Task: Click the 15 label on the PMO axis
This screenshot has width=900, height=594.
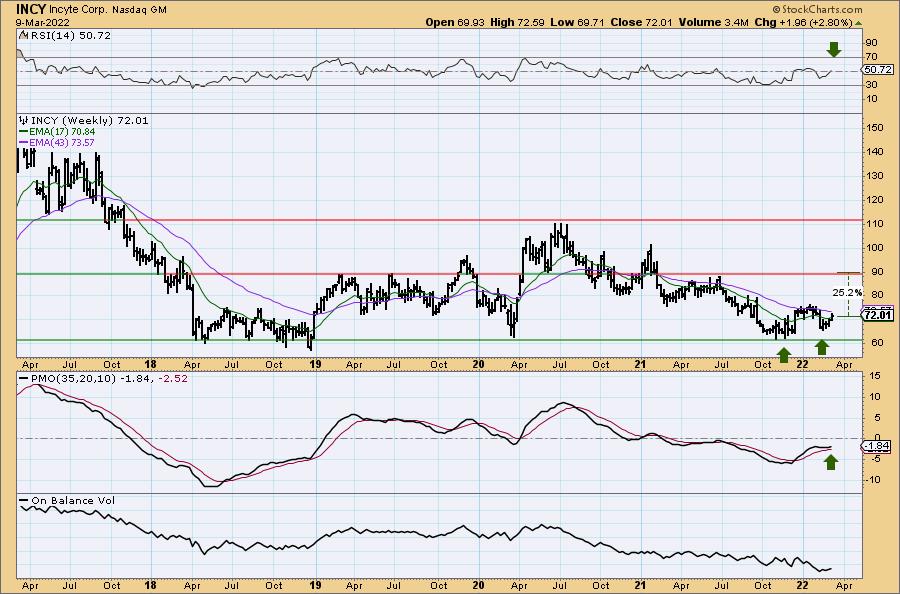Action: 876,376
